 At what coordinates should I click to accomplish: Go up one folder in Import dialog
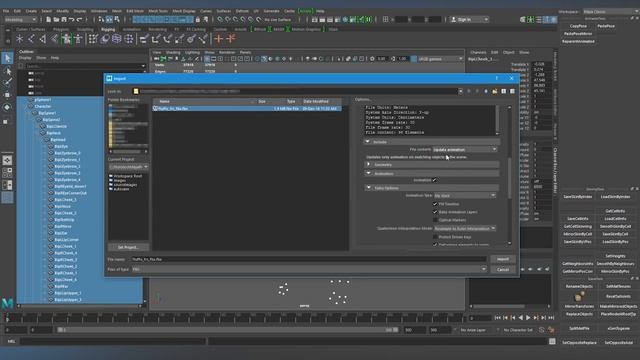click(x=486, y=91)
